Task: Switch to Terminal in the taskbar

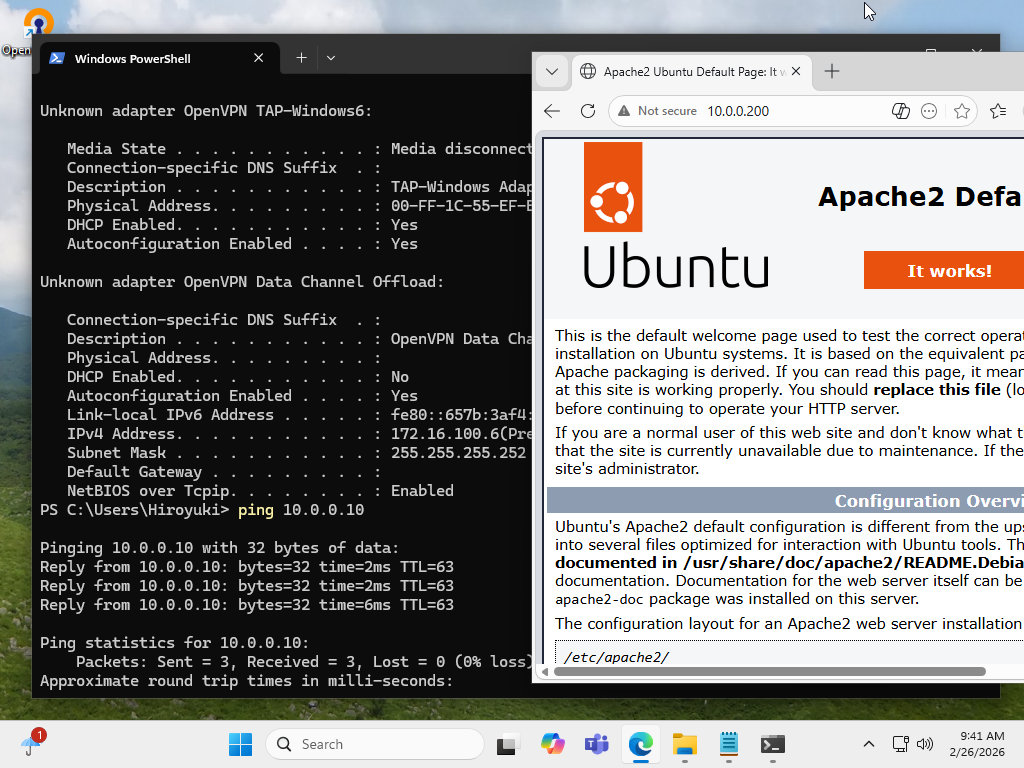Action: pyautogui.click(x=773, y=744)
